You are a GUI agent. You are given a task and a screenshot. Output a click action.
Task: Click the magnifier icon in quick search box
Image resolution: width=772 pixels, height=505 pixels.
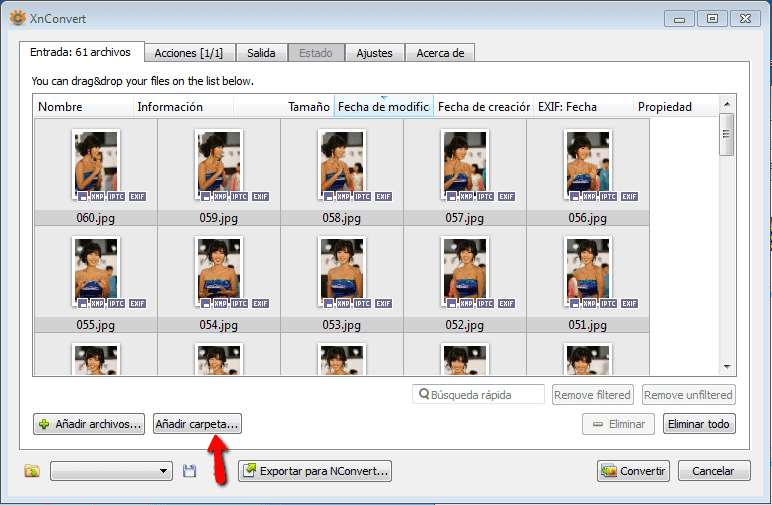coord(424,394)
